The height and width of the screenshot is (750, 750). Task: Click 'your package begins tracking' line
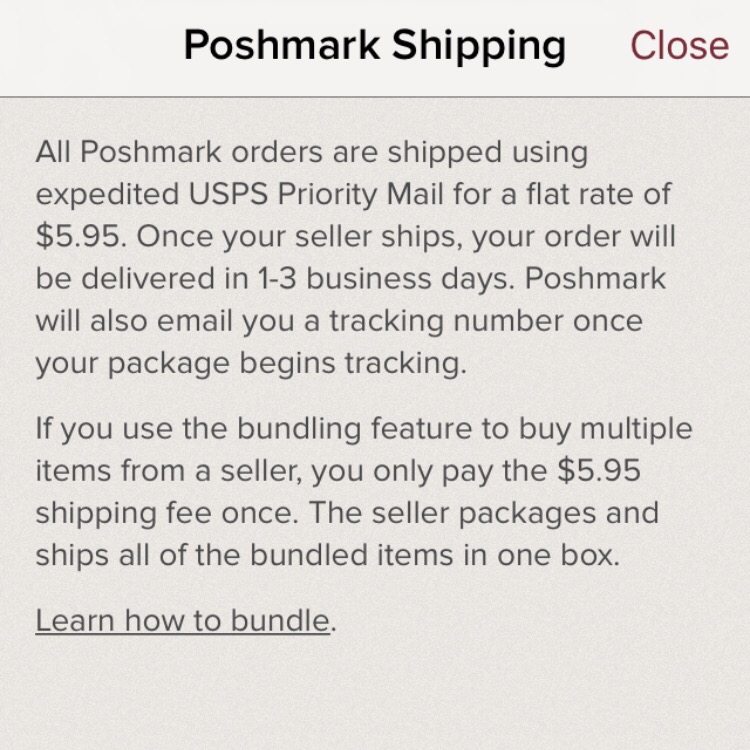pyautogui.click(x=250, y=364)
